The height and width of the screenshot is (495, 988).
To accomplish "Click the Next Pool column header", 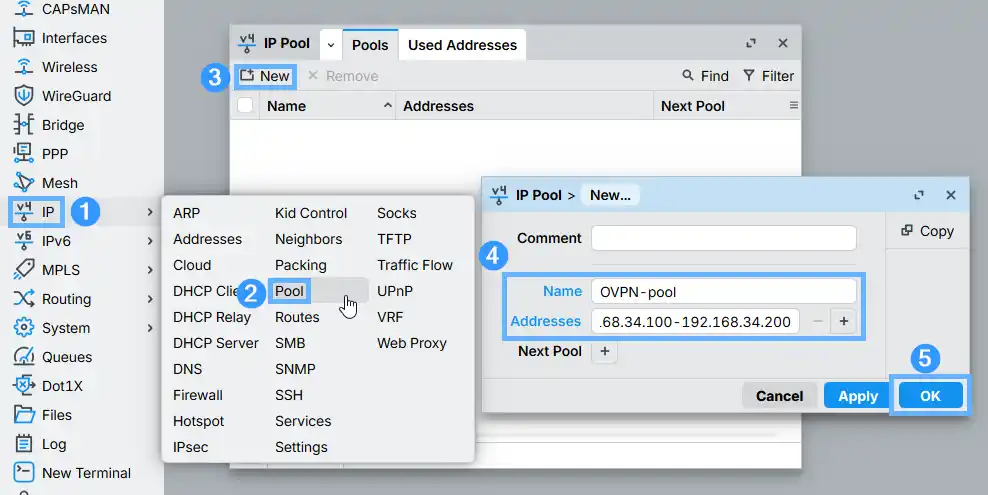I will [719, 106].
